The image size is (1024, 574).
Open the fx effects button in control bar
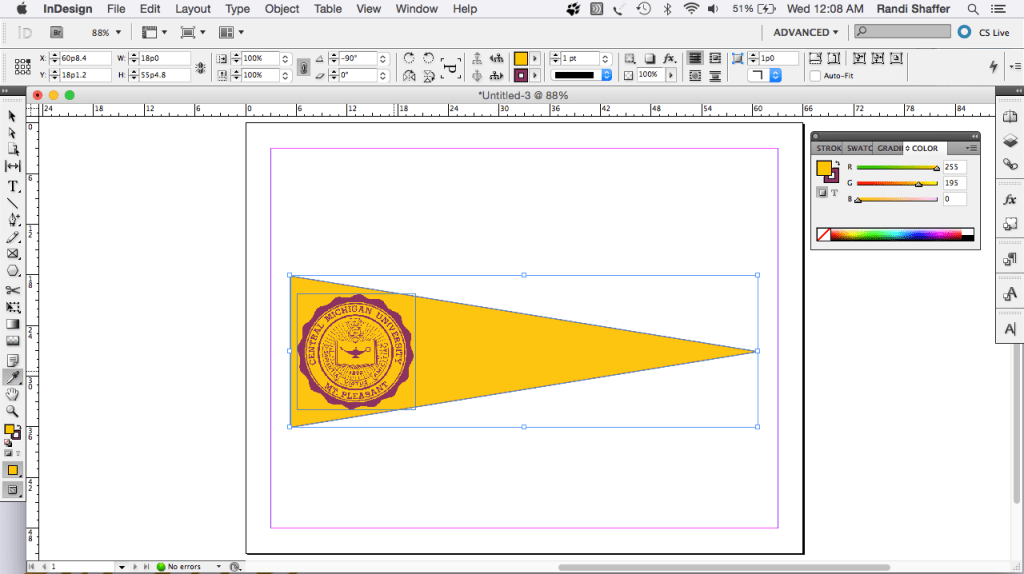[x=669, y=58]
